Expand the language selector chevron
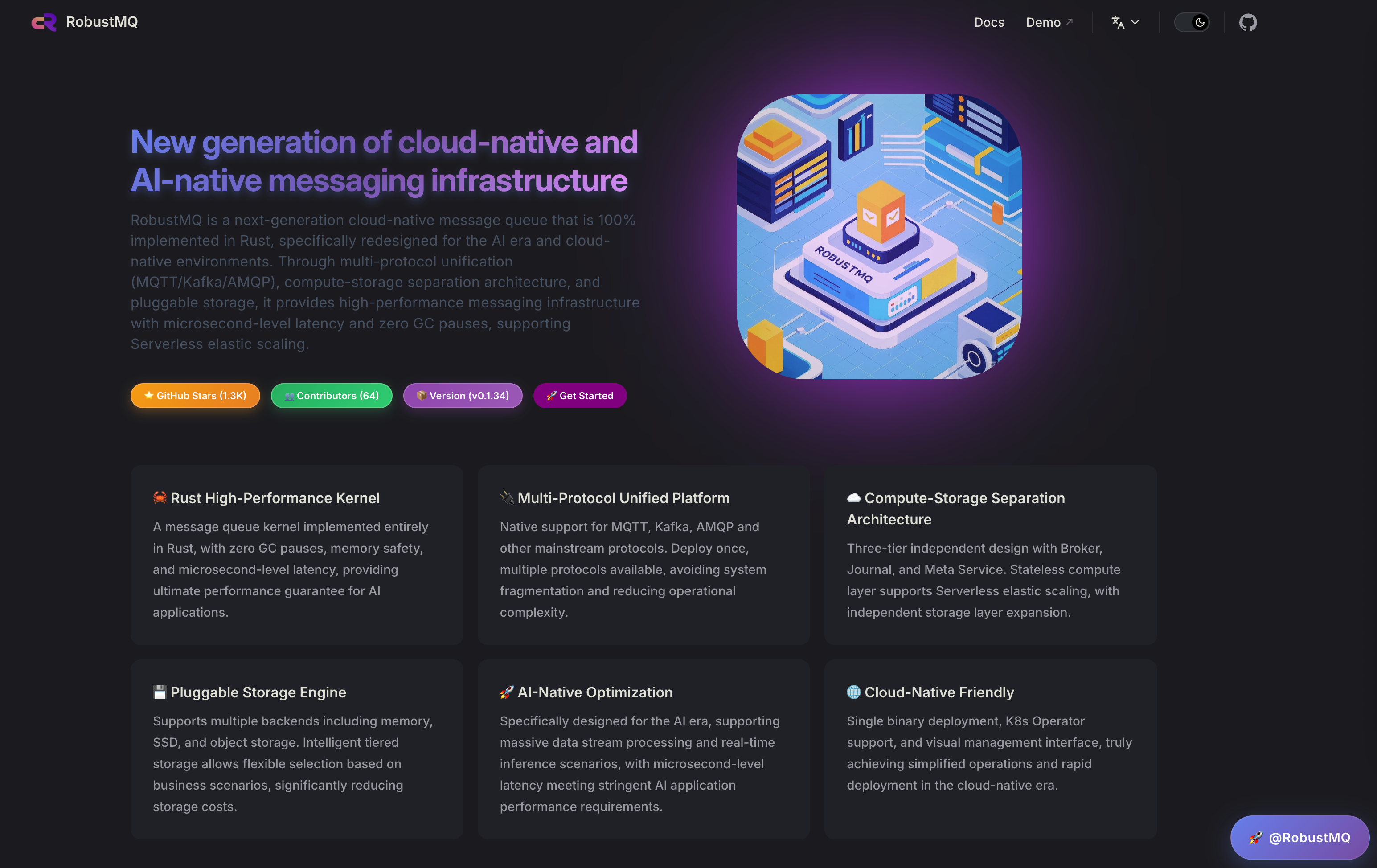Viewport: 1377px width, 868px height. coord(1135,22)
